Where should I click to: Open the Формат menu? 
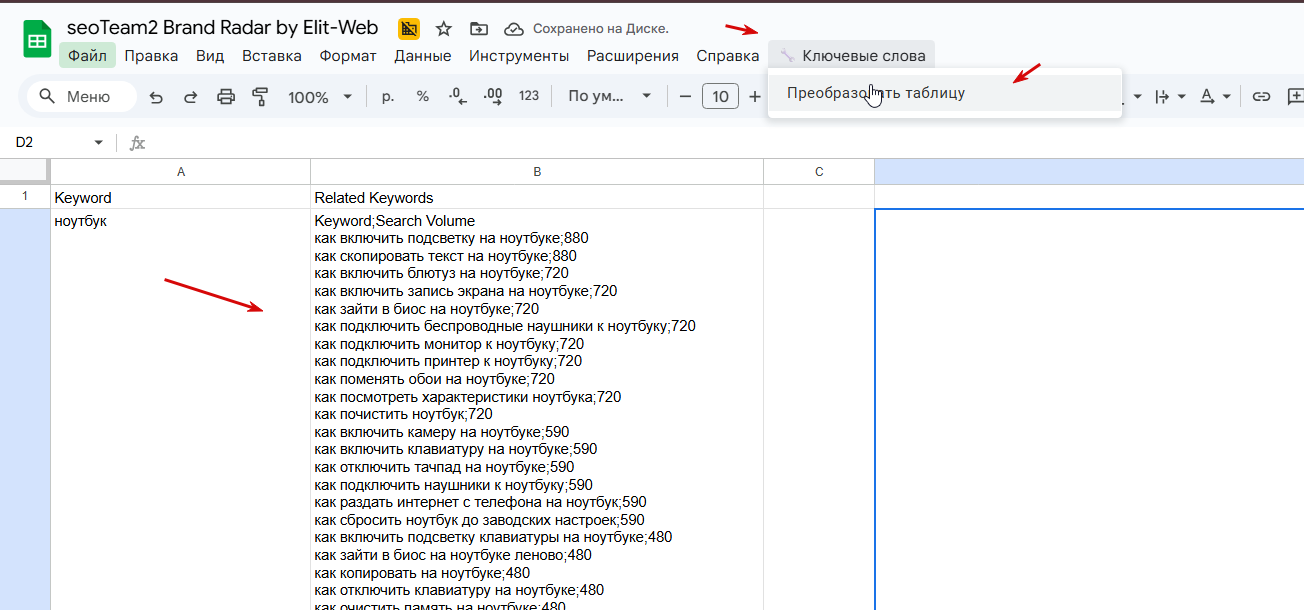coord(348,56)
